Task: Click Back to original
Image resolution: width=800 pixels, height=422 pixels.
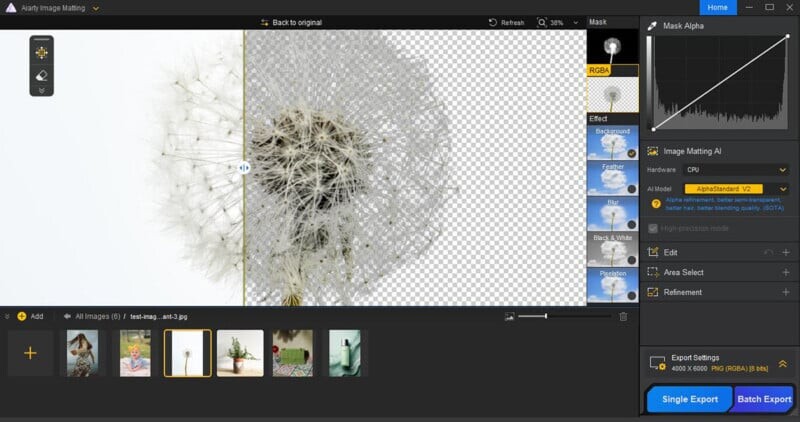Action: (290, 22)
